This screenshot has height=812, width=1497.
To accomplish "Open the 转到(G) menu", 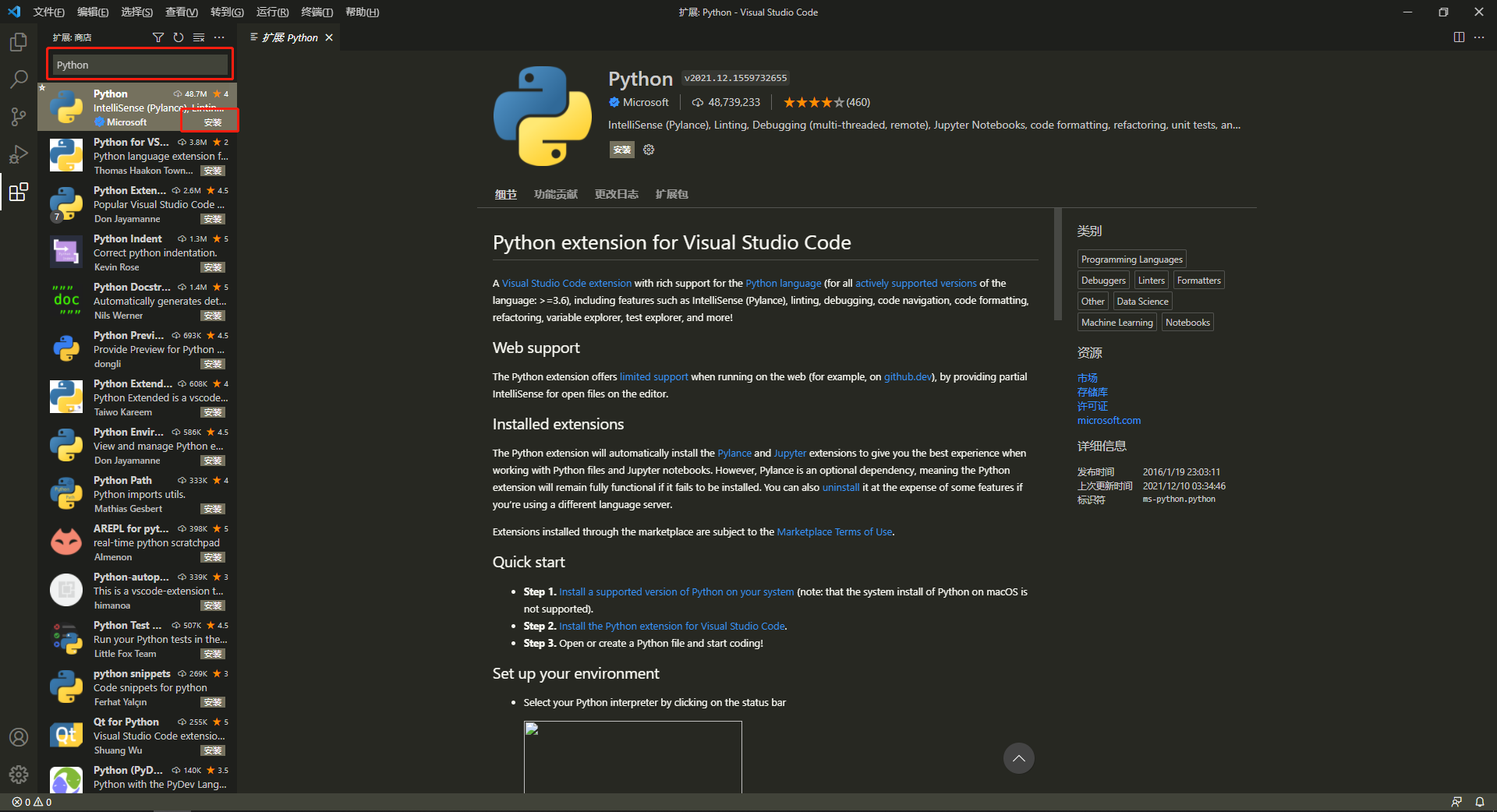I will coord(227,12).
